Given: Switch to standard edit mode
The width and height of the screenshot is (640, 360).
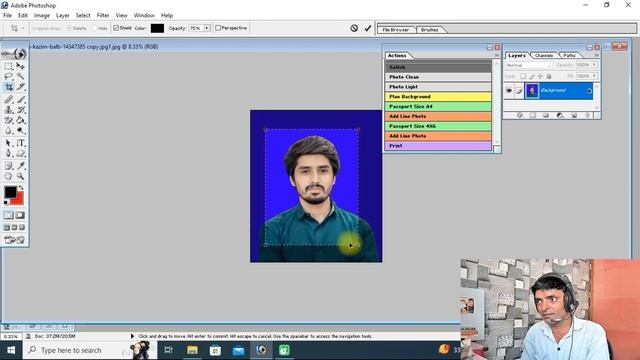Looking at the screenshot, I should pos(9,215).
